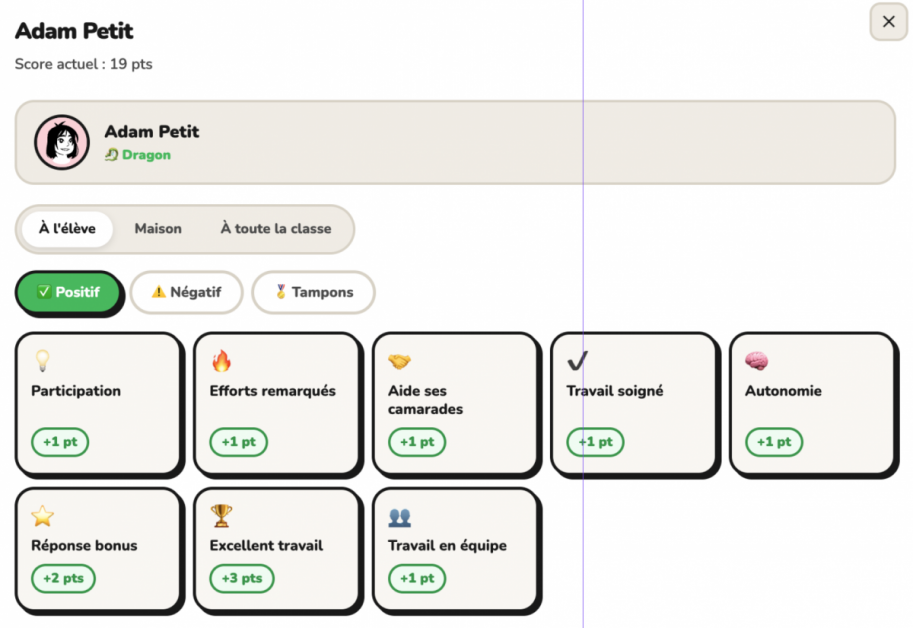
Task: Switch to the Maison tab
Action: 158,229
